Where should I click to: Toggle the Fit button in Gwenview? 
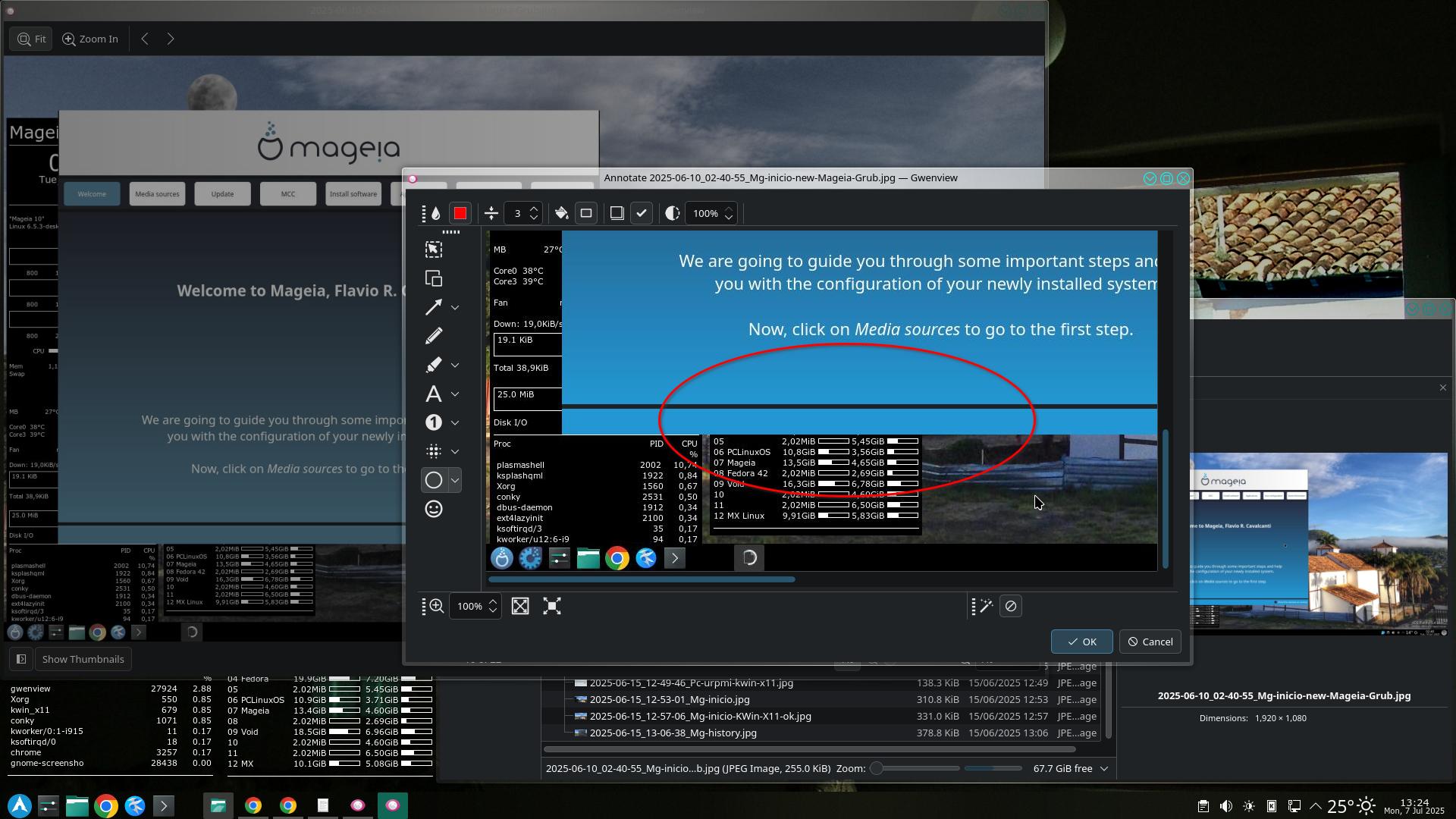(31, 39)
